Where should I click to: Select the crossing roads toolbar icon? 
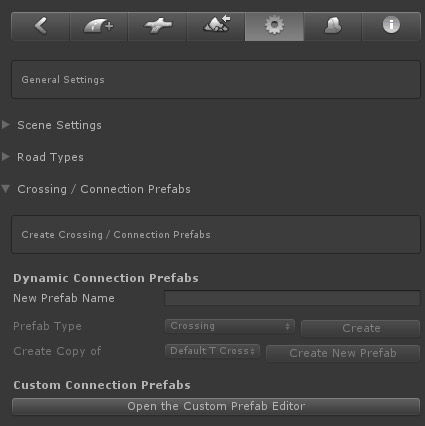tap(157, 26)
